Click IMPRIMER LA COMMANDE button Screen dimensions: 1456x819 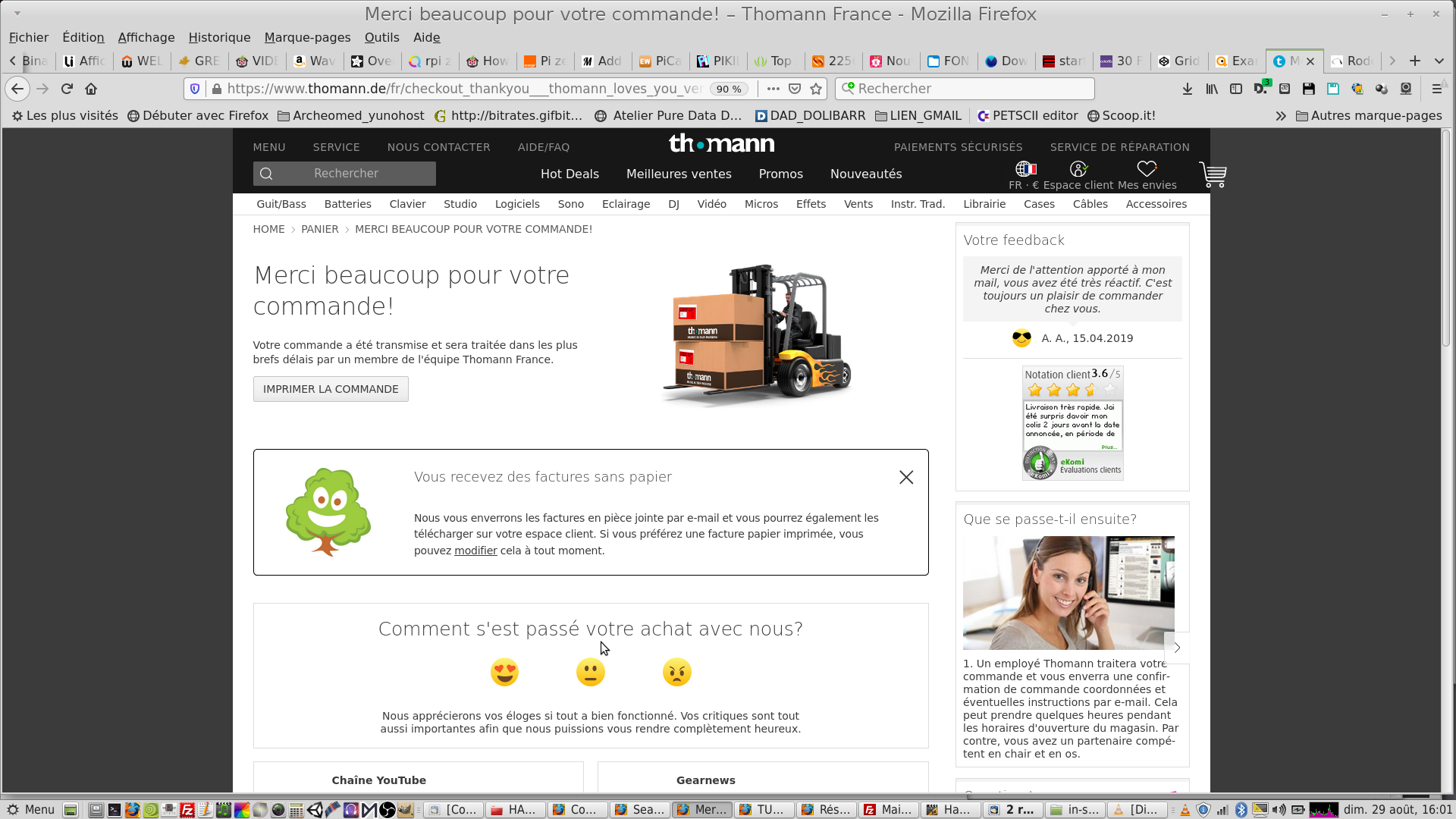click(x=331, y=389)
